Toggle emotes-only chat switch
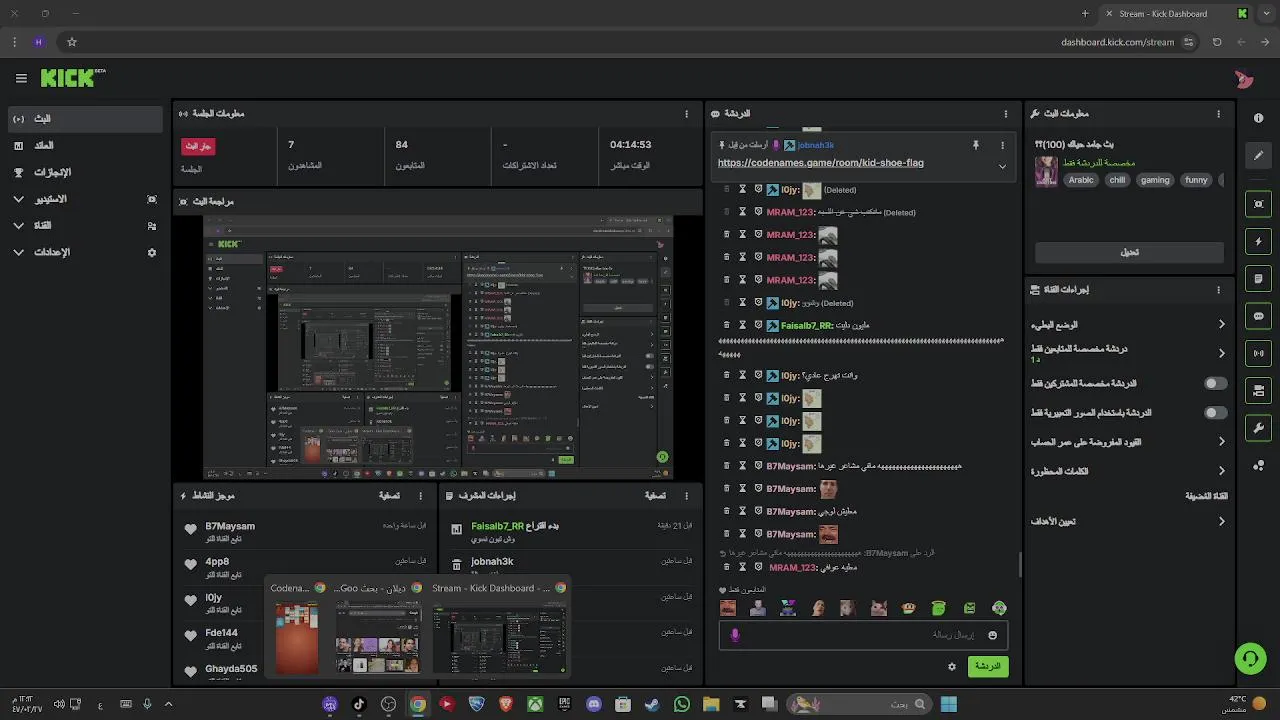Image resolution: width=1280 pixels, height=720 pixels. click(1215, 412)
